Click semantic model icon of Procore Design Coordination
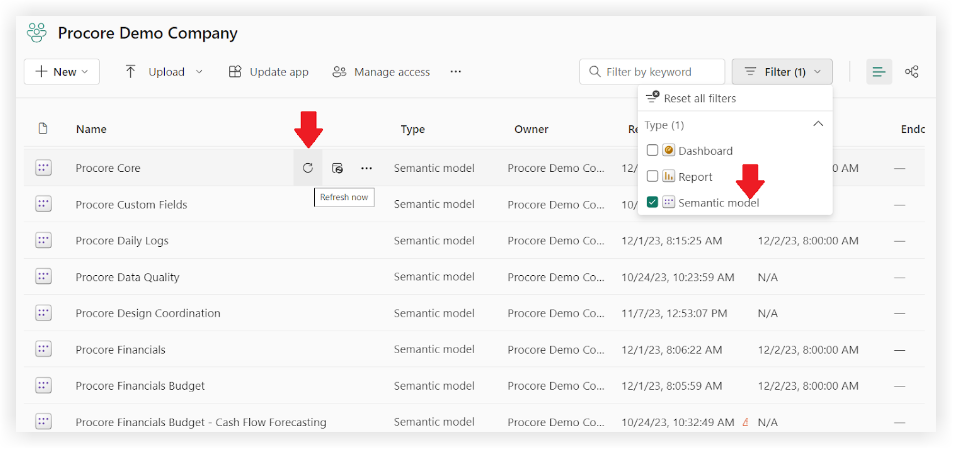Viewport: 953px width, 449px height. (43, 313)
